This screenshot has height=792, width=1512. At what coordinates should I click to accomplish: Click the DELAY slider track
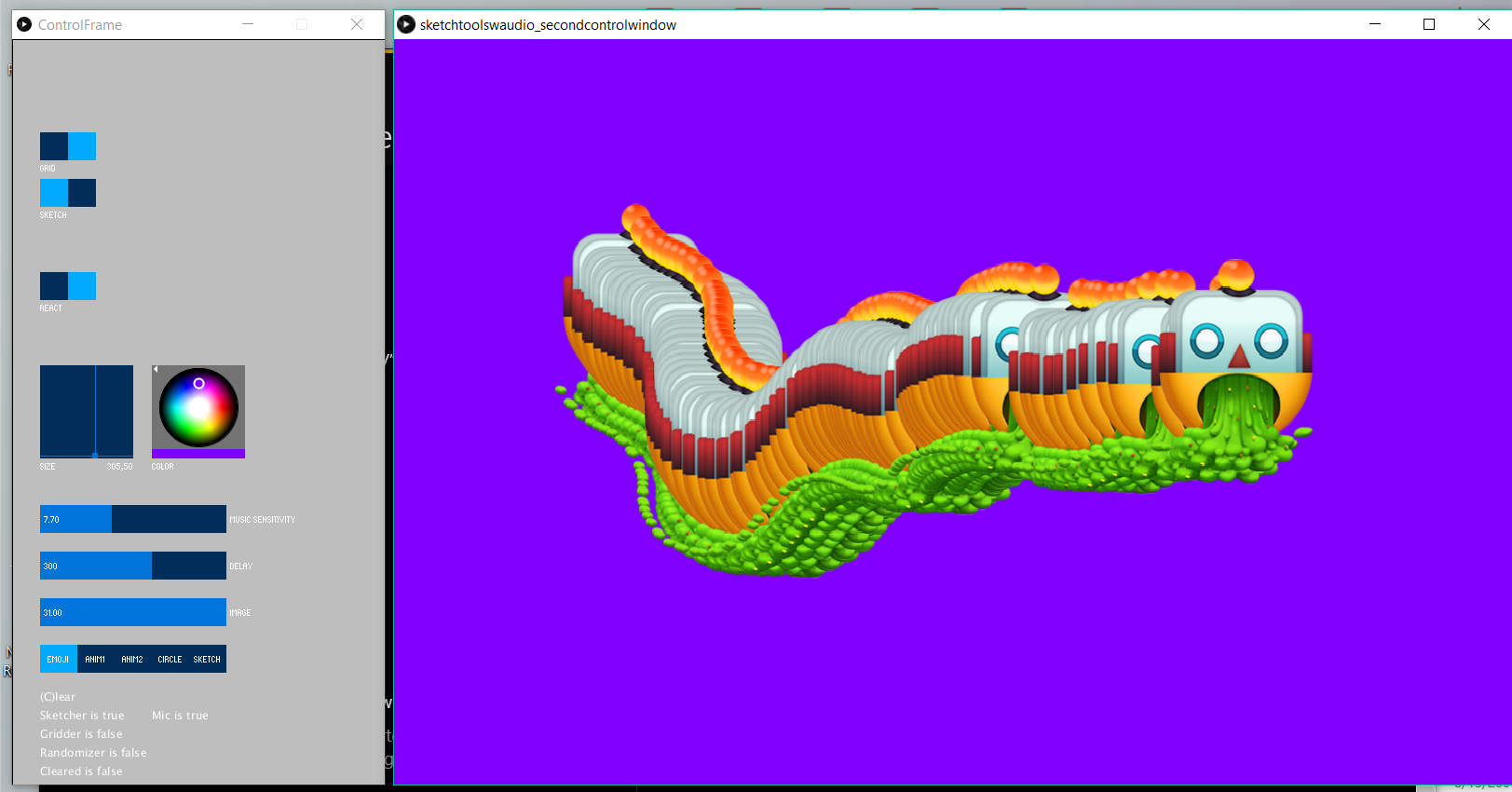click(x=133, y=566)
